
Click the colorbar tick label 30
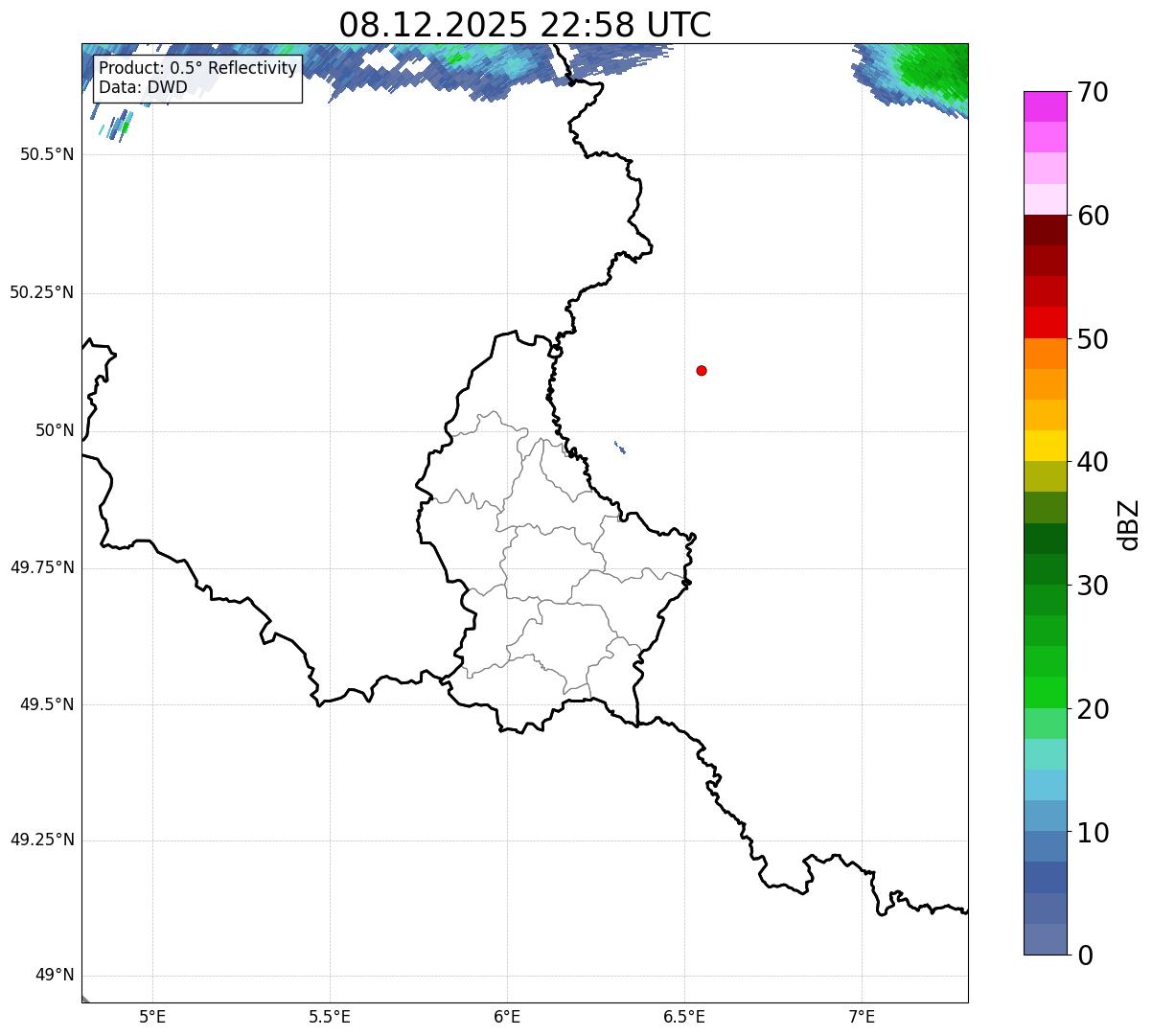point(1093,586)
